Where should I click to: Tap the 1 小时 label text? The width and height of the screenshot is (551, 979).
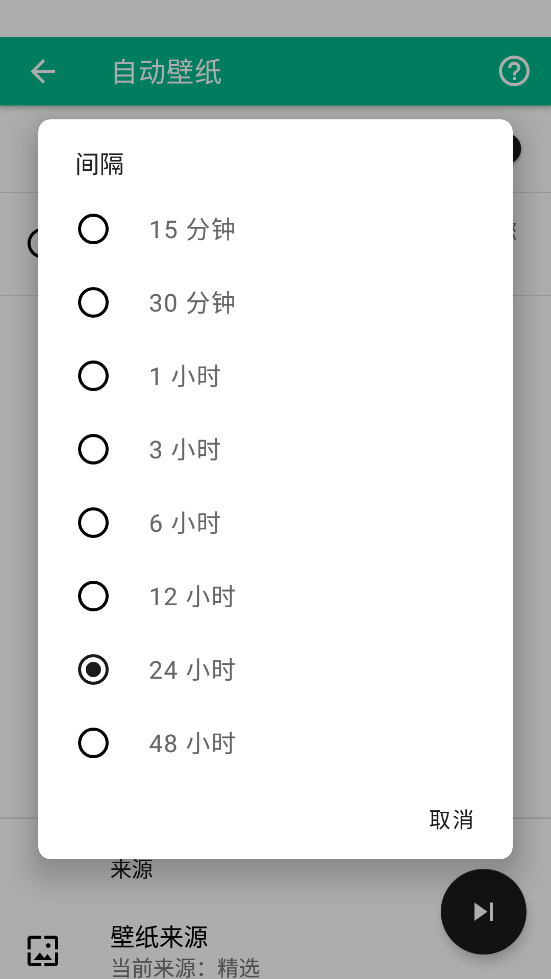[185, 377]
